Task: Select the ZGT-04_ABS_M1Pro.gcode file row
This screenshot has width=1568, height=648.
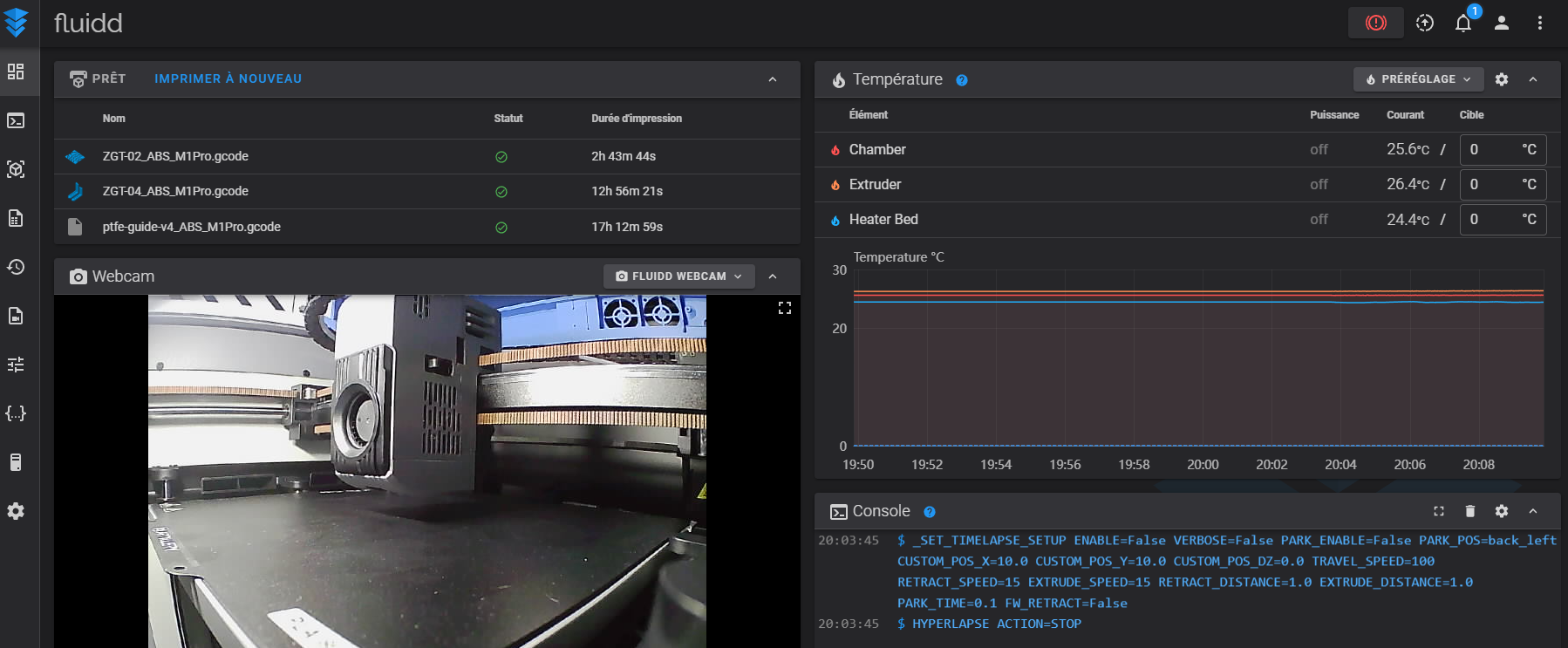Action: pyautogui.click(x=427, y=192)
